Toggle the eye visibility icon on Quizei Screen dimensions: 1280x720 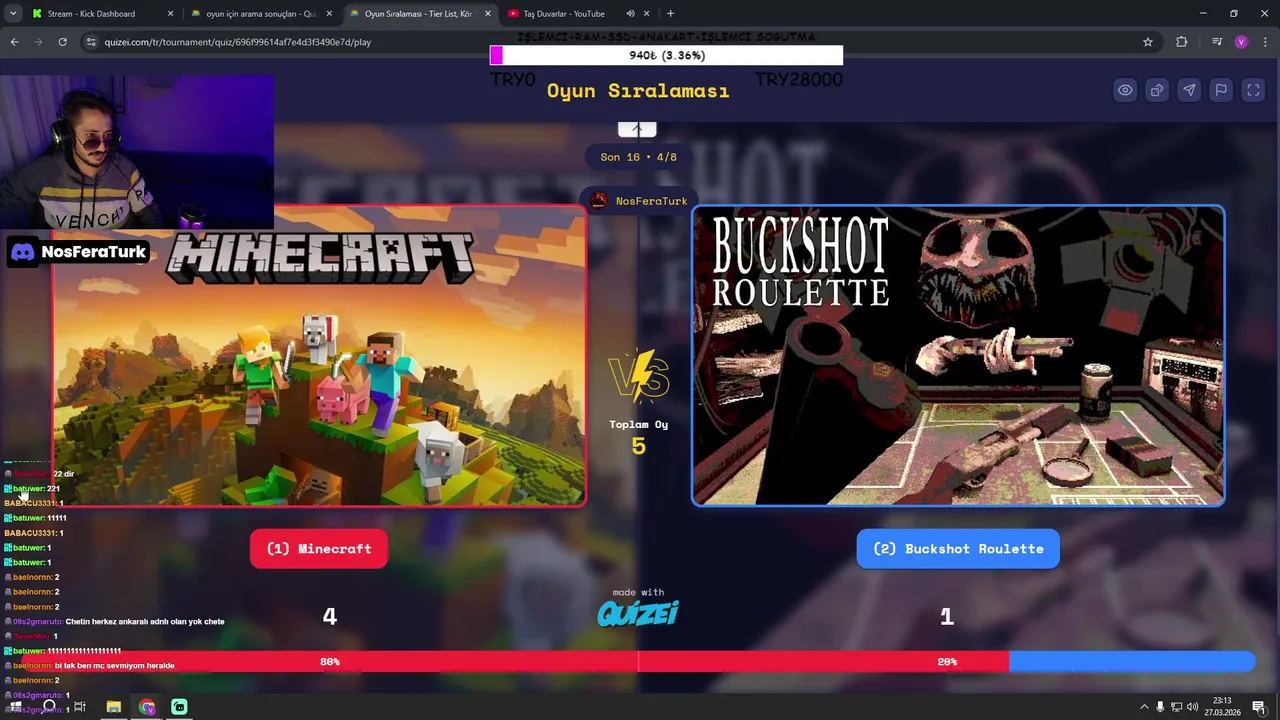click(x=1125, y=90)
